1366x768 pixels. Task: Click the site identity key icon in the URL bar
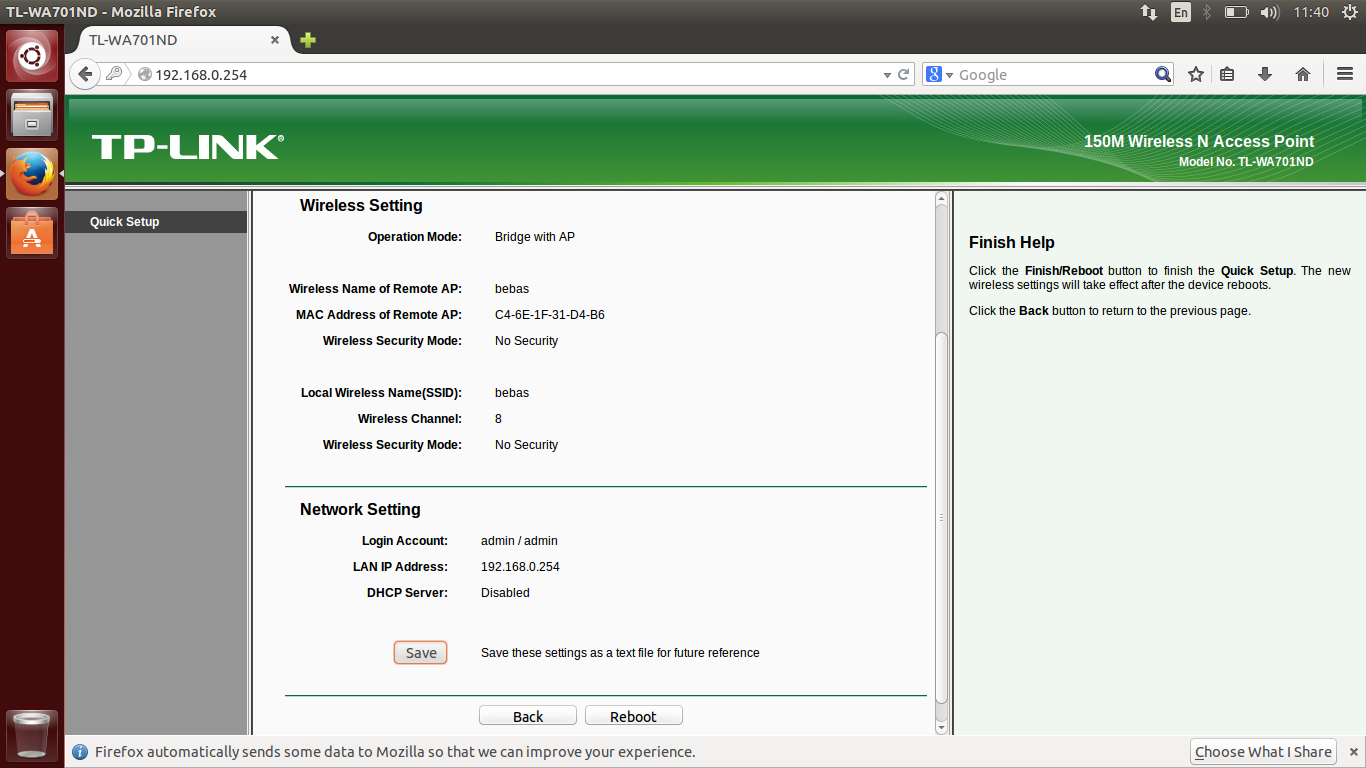point(114,74)
